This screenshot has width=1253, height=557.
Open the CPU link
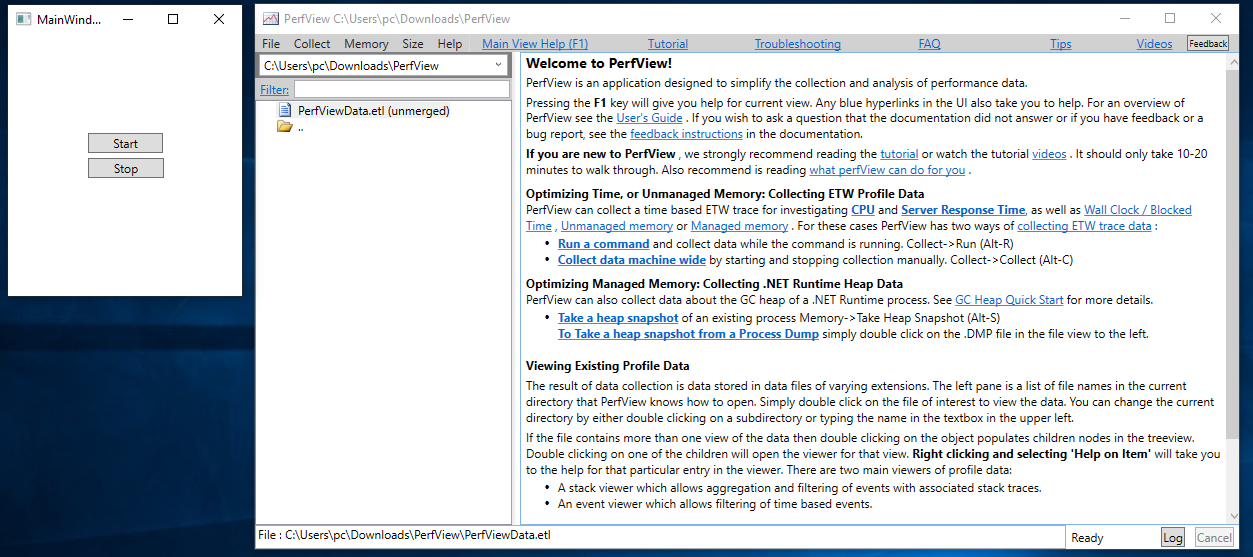pos(863,210)
